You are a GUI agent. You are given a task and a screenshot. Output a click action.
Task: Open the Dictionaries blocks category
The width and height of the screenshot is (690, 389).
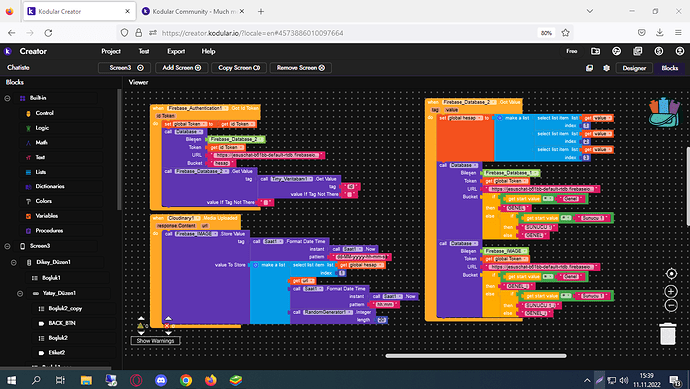coord(50,187)
